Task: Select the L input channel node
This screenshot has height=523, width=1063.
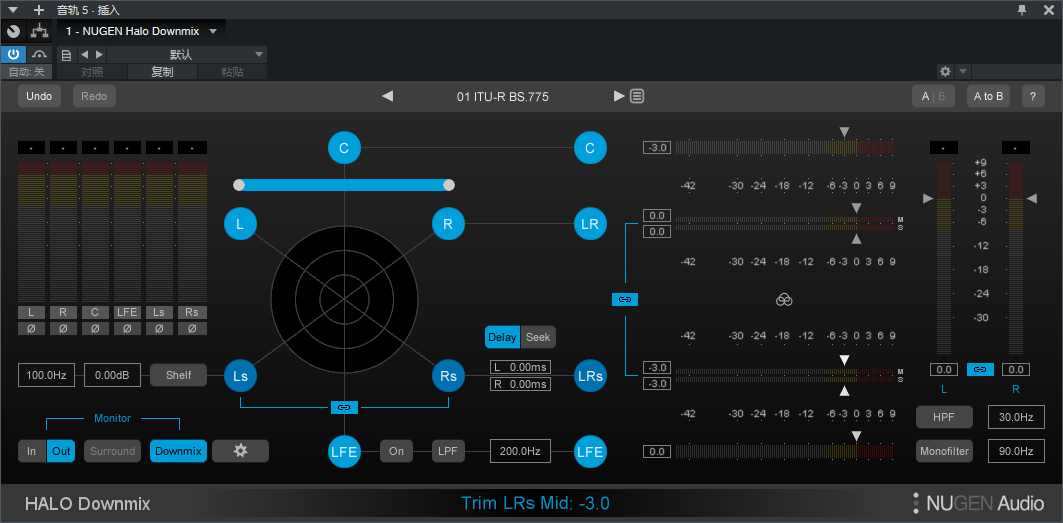Action: coord(240,224)
